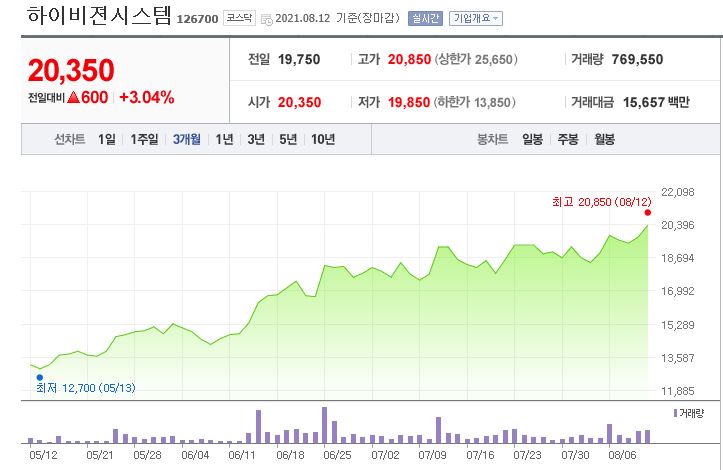Image resolution: width=723 pixels, height=470 pixels.
Task: Click the 하한가 13,850 text
Action: 474,102
